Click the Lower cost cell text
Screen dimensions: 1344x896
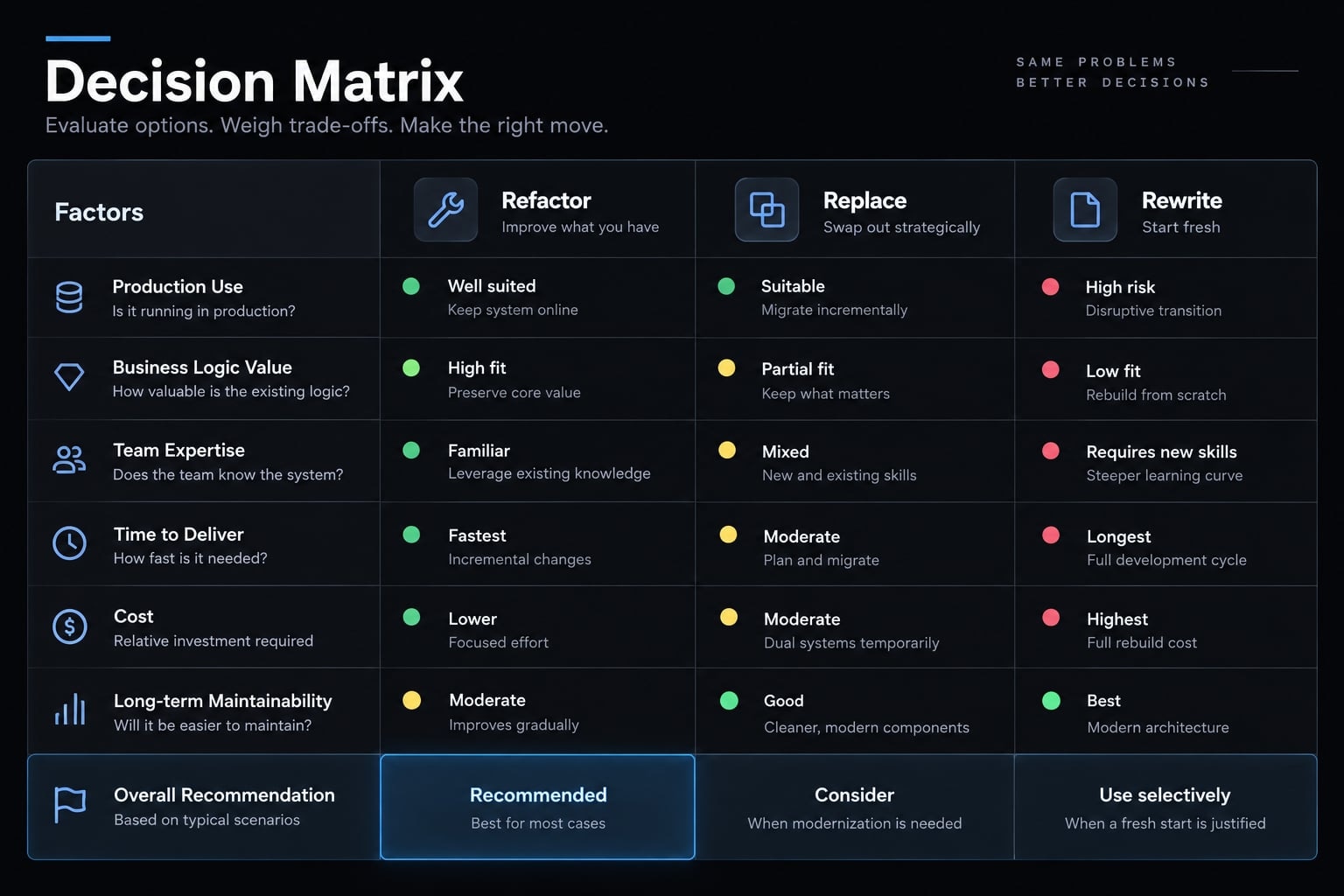coord(472,619)
